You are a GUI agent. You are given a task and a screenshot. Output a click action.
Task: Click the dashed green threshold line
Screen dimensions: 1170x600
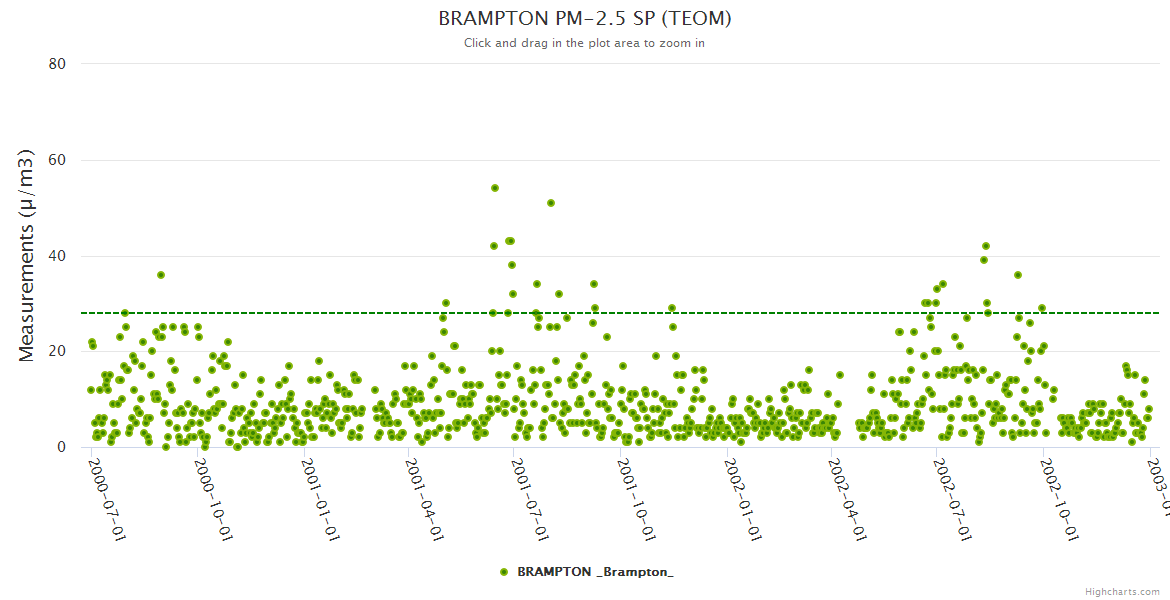click(700, 313)
